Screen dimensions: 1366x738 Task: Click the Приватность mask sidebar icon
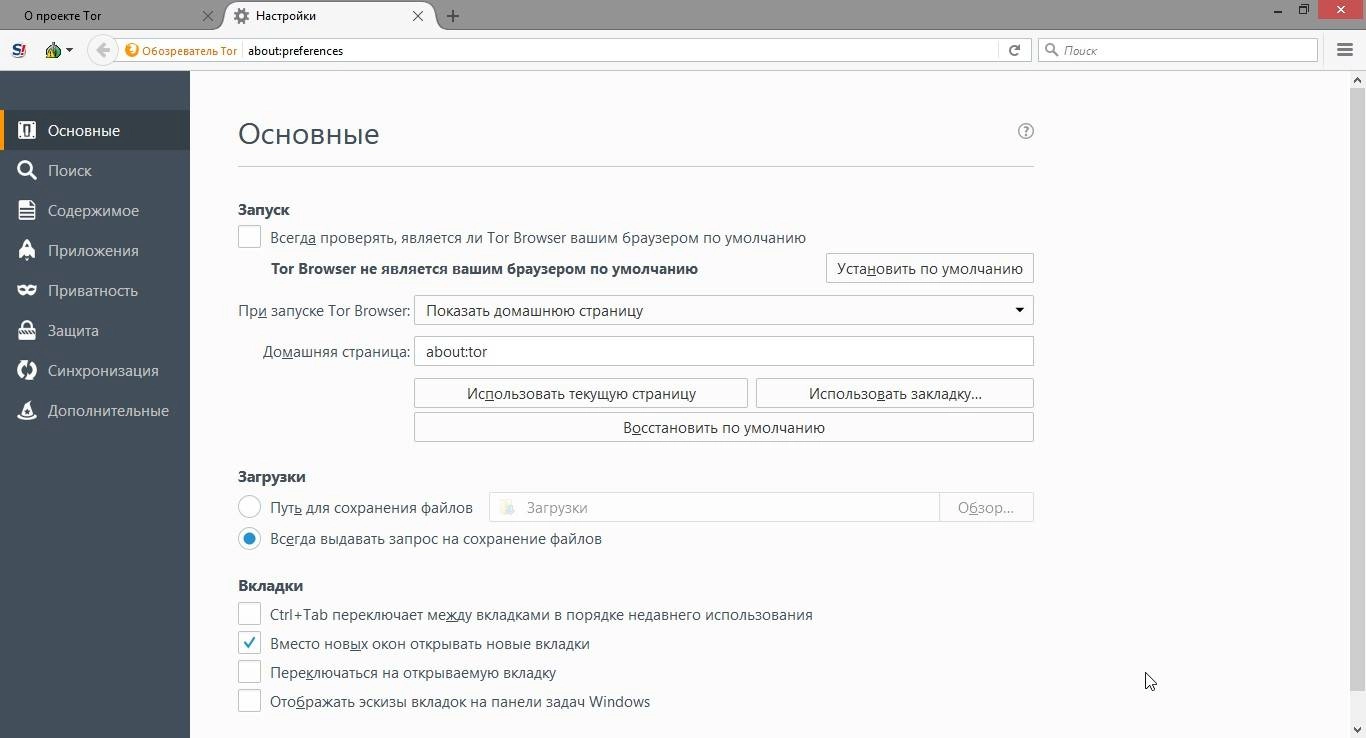(27, 290)
